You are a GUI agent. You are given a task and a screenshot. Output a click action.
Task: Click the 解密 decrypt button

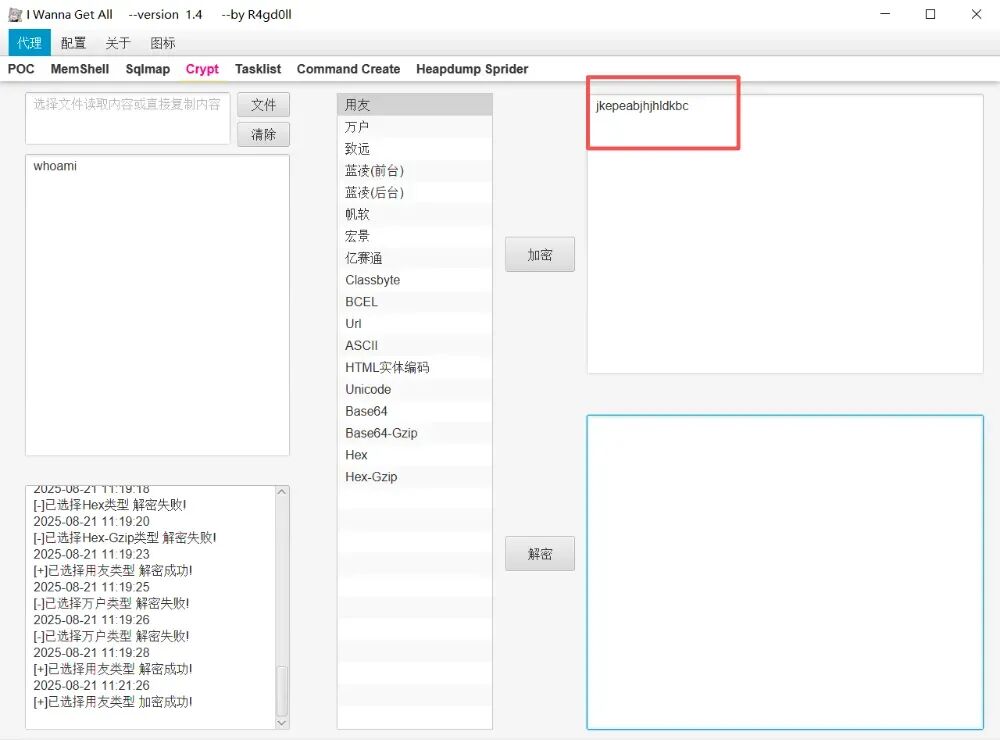[x=540, y=554]
